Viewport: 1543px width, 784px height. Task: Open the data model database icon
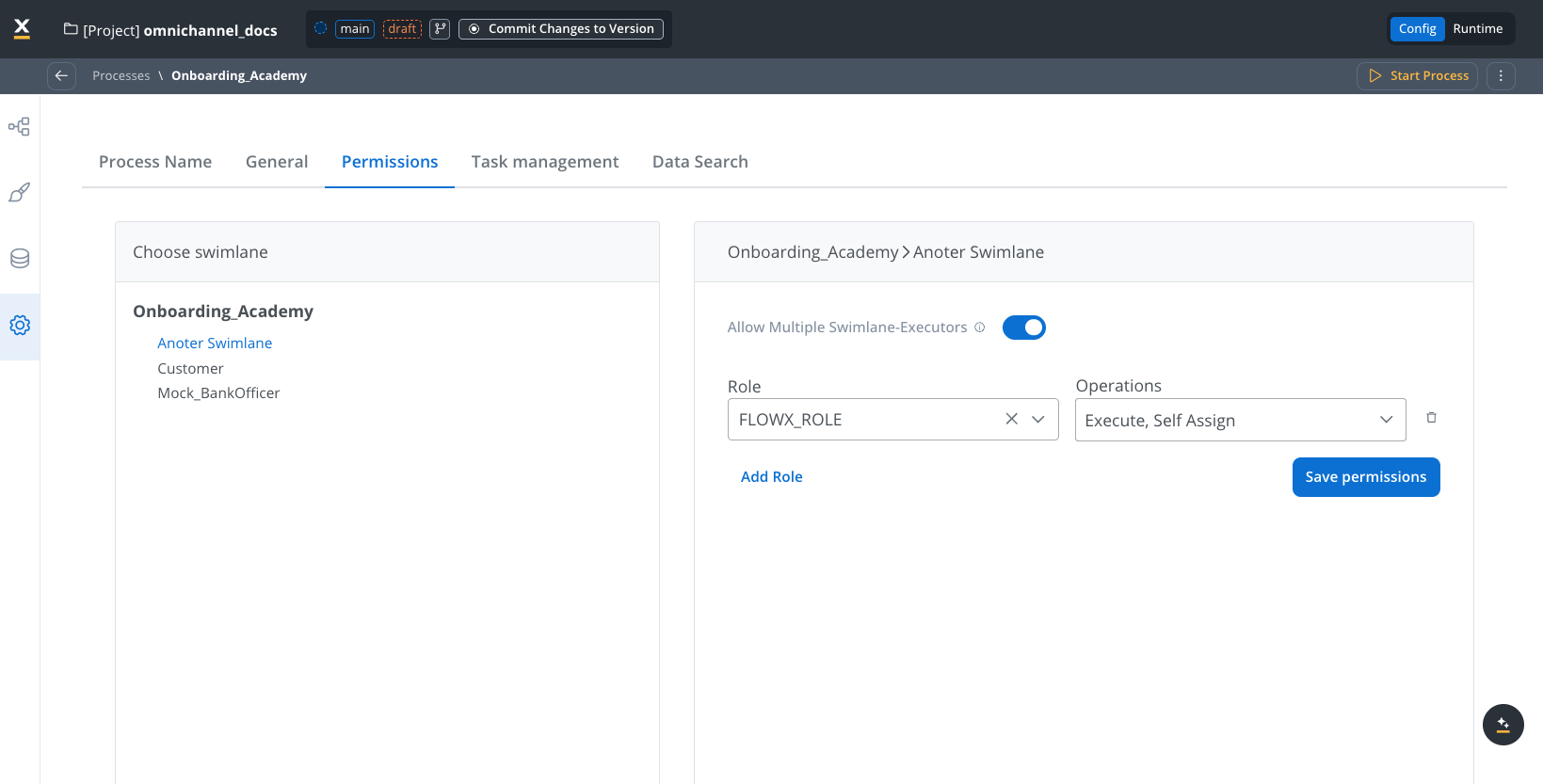[20, 259]
